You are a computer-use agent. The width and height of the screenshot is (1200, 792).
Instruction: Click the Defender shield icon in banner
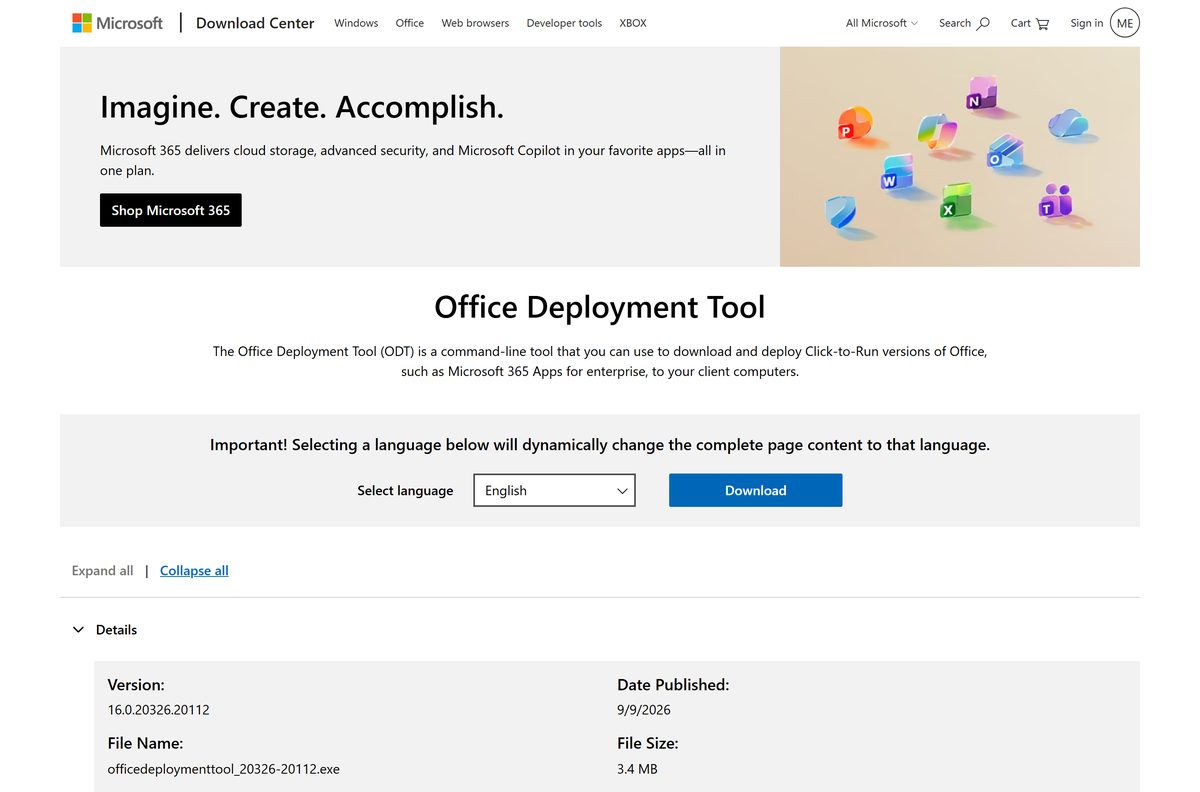(x=840, y=214)
